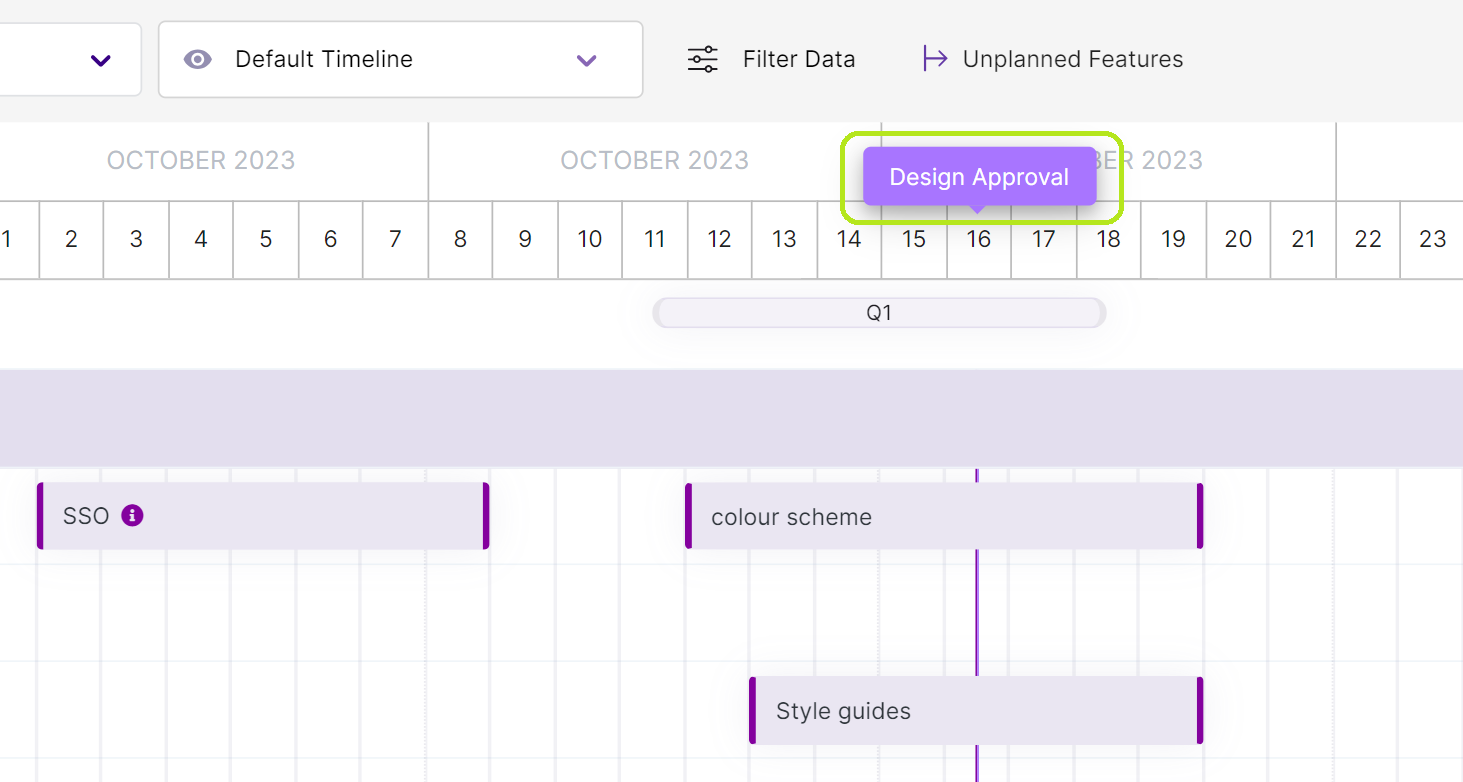Image resolution: width=1463 pixels, height=782 pixels.
Task: Click the vertical timeline marker line
Action: point(977,620)
